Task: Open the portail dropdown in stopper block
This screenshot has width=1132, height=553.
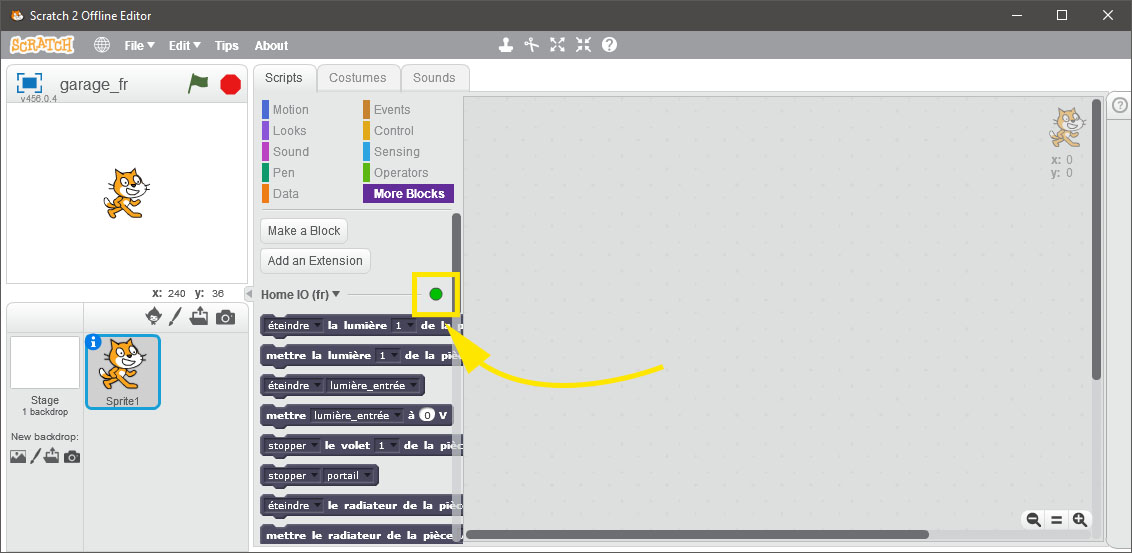Action: pyautogui.click(x=350, y=476)
